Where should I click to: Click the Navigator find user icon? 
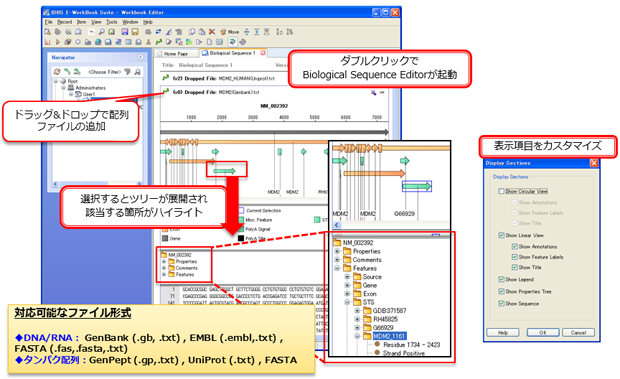[x=137, y=72]
